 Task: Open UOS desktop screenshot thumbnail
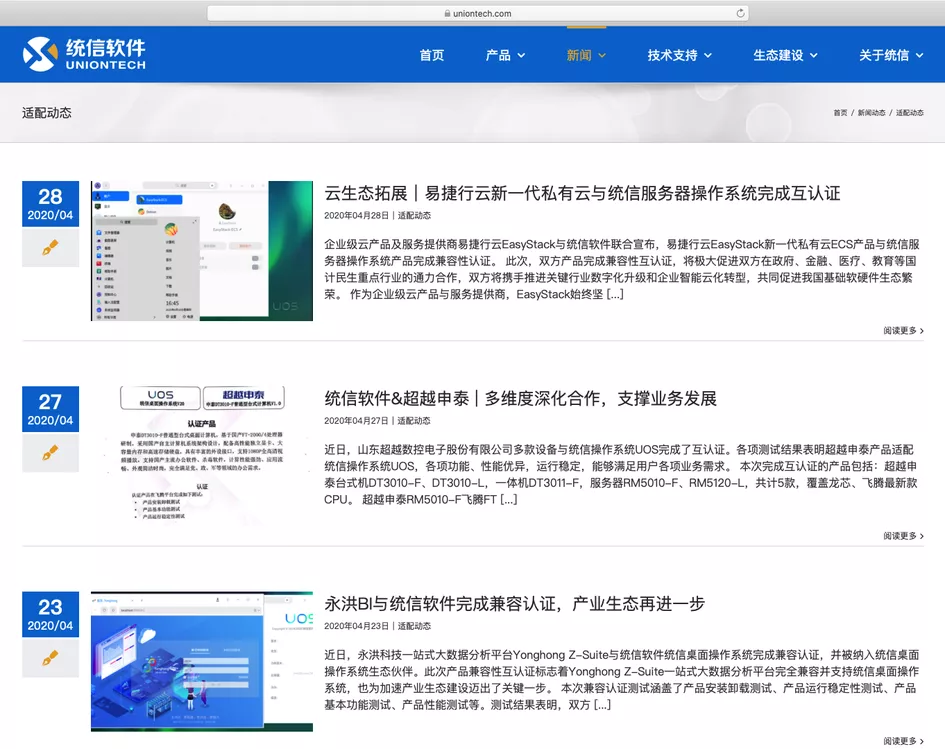(202, 251)
